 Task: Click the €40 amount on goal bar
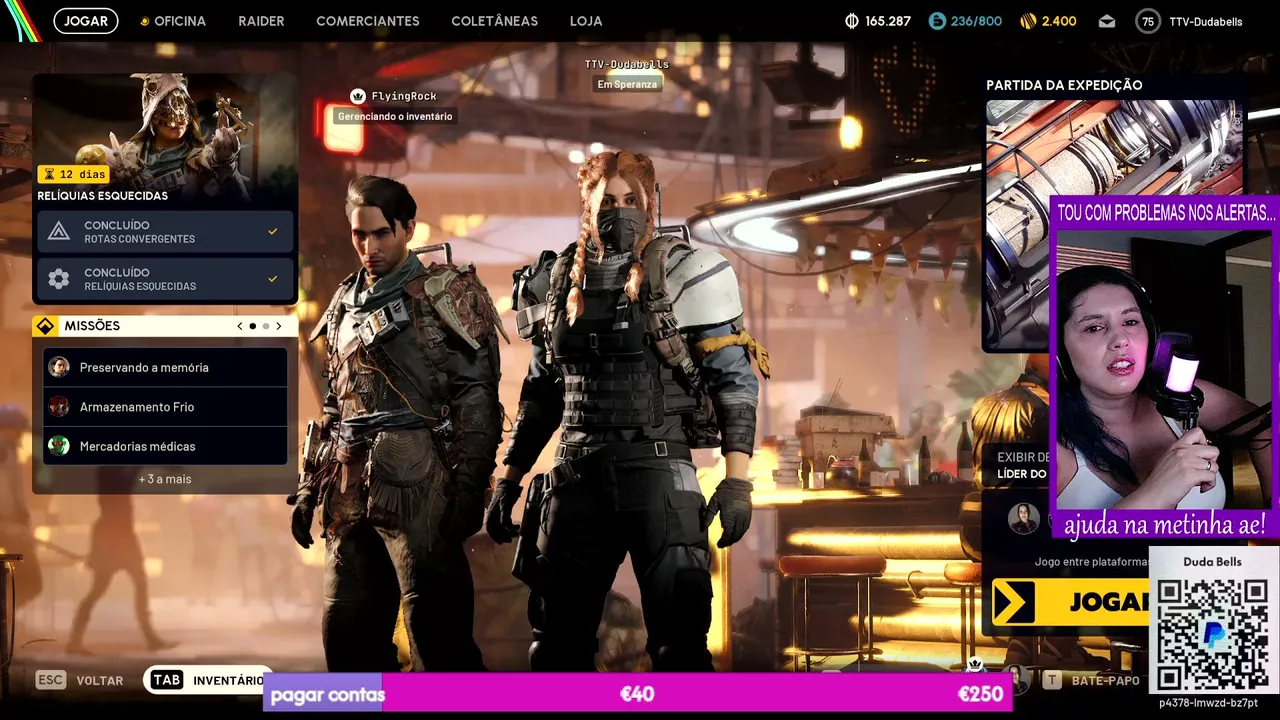(637, 694)
